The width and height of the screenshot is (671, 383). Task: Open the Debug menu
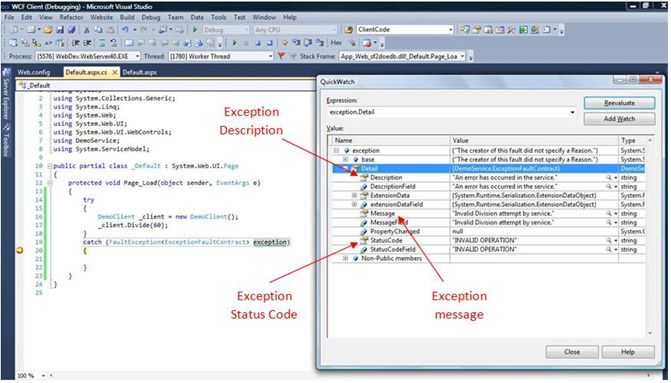coord(151,18)
